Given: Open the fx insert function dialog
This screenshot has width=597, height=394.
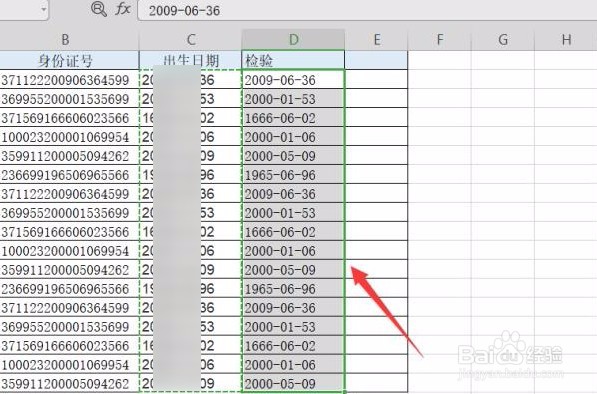Looking at the screenshot, I should tap(123, 9).
